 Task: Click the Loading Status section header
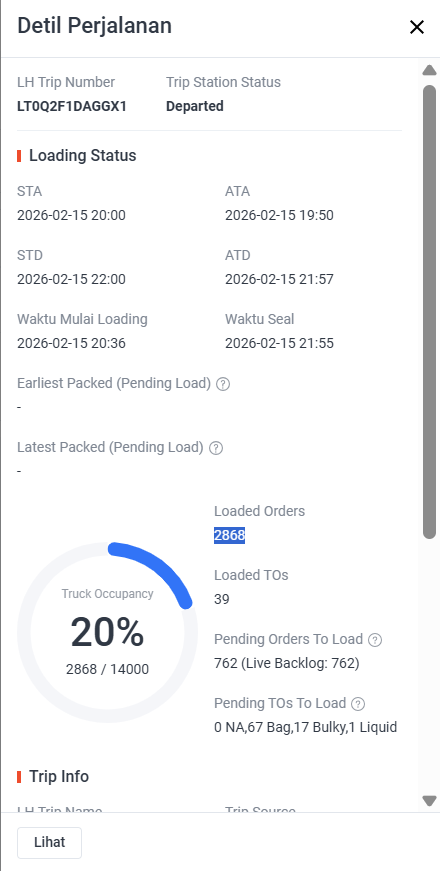(x=82, y=156)
